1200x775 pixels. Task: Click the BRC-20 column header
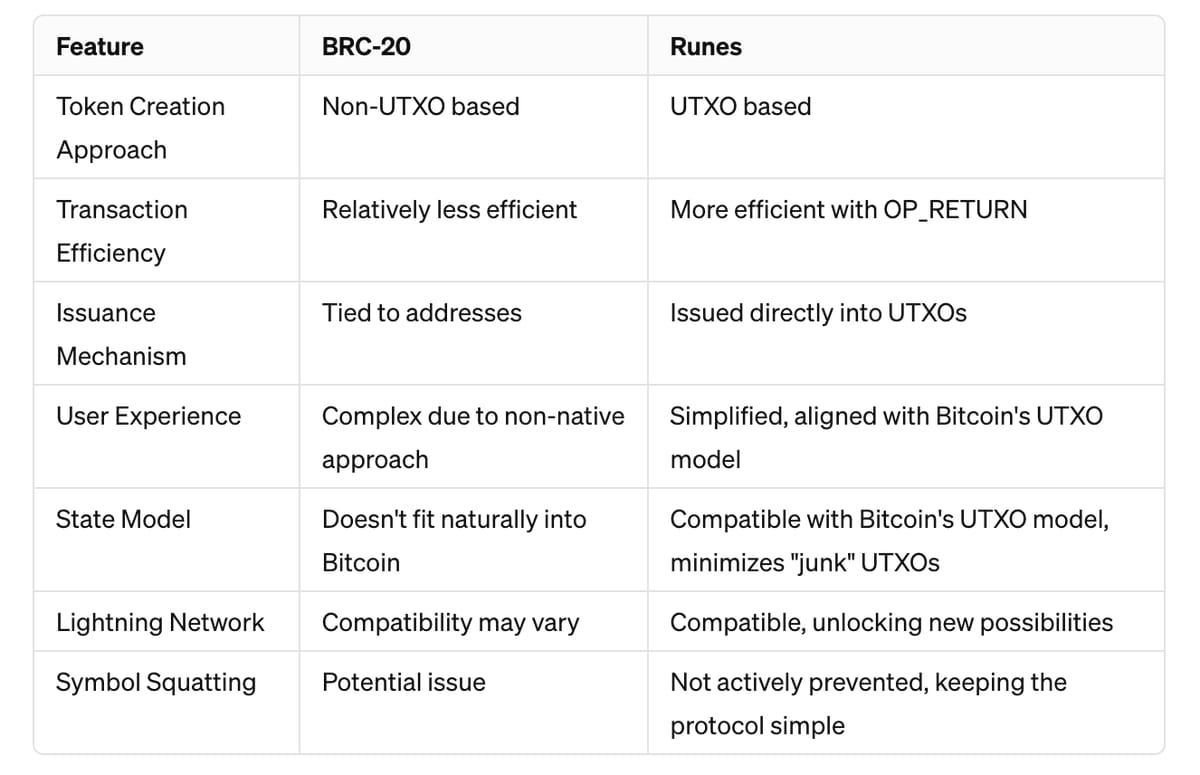(366, 47)
